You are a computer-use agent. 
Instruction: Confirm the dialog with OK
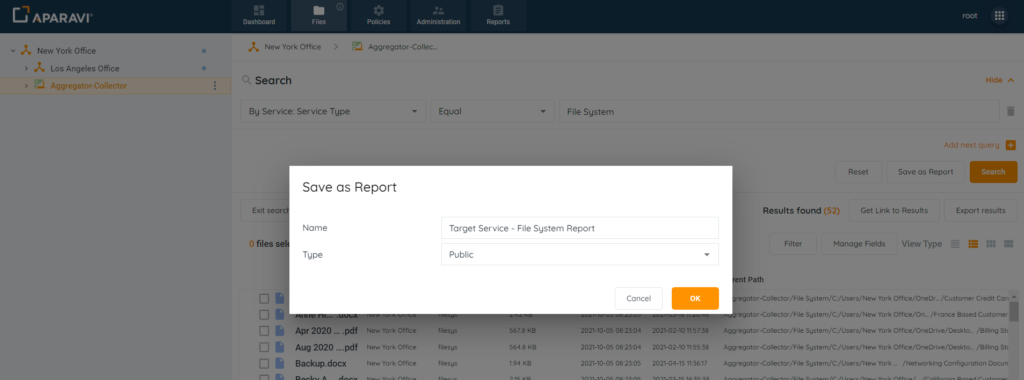pos(695,298)
